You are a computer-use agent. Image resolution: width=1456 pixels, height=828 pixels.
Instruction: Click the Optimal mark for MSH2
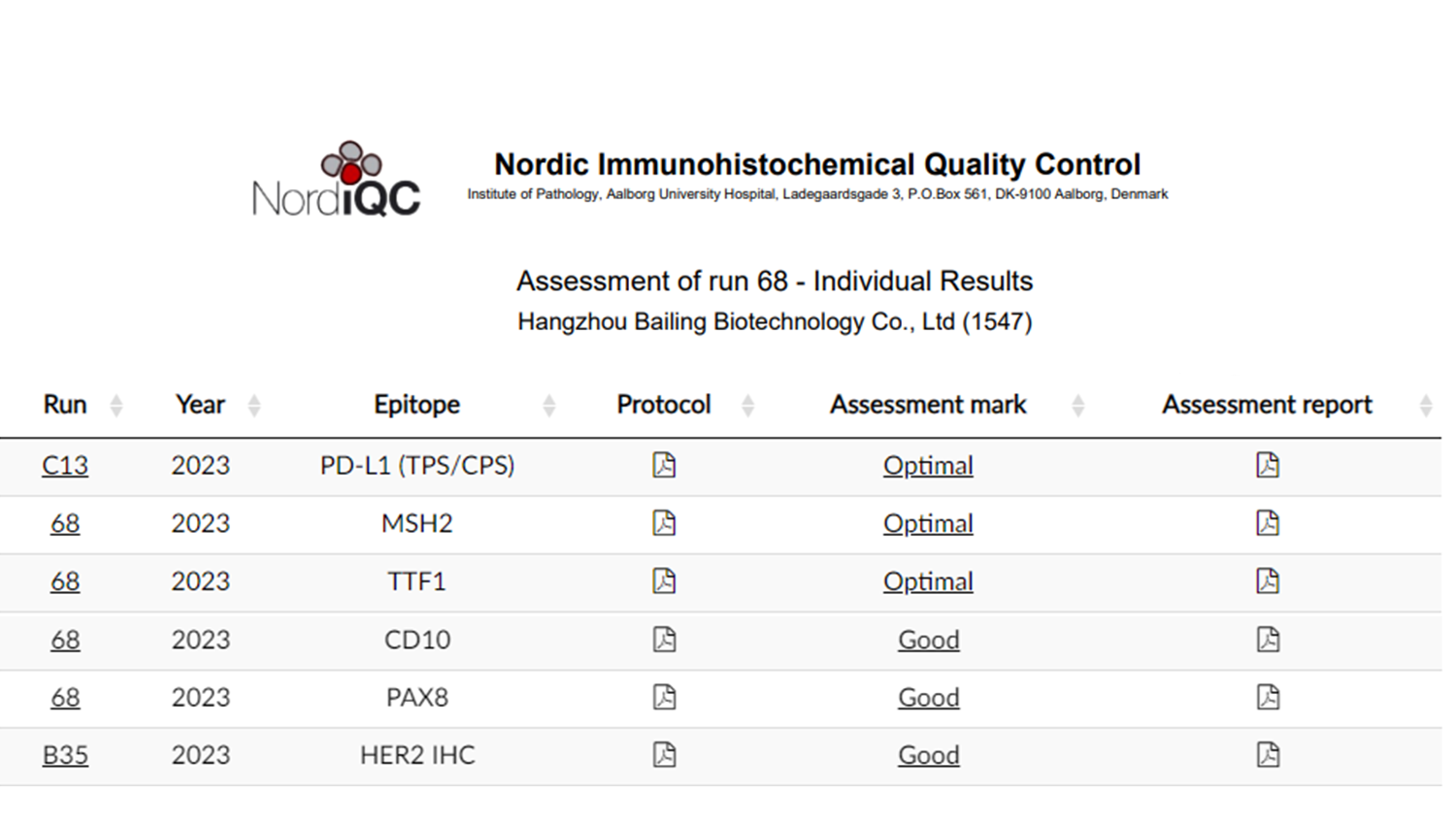(x=928, y=524)
